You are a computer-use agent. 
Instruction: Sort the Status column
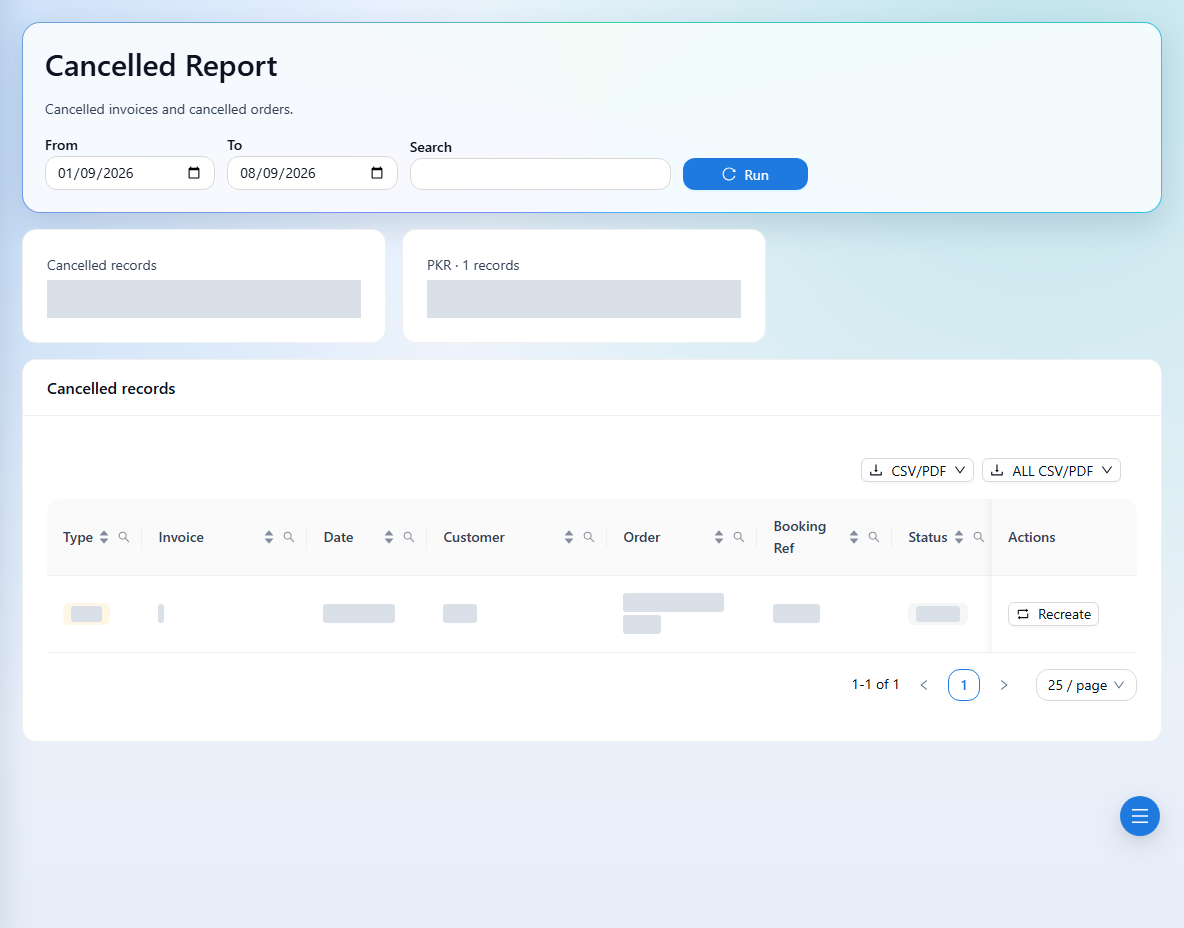point(958,537)
